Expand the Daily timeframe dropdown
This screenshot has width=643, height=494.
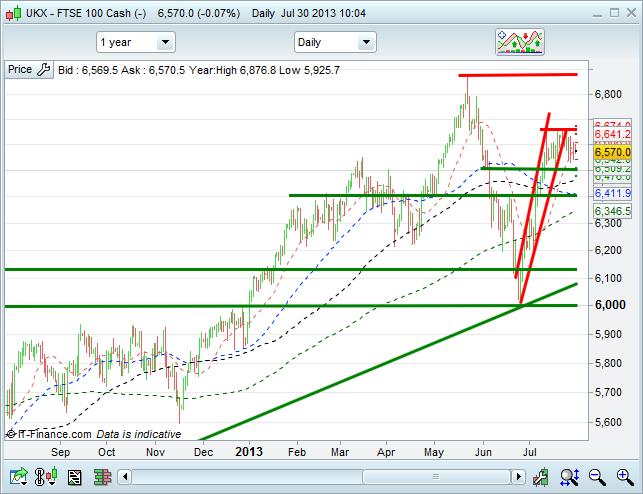(334, 42)
